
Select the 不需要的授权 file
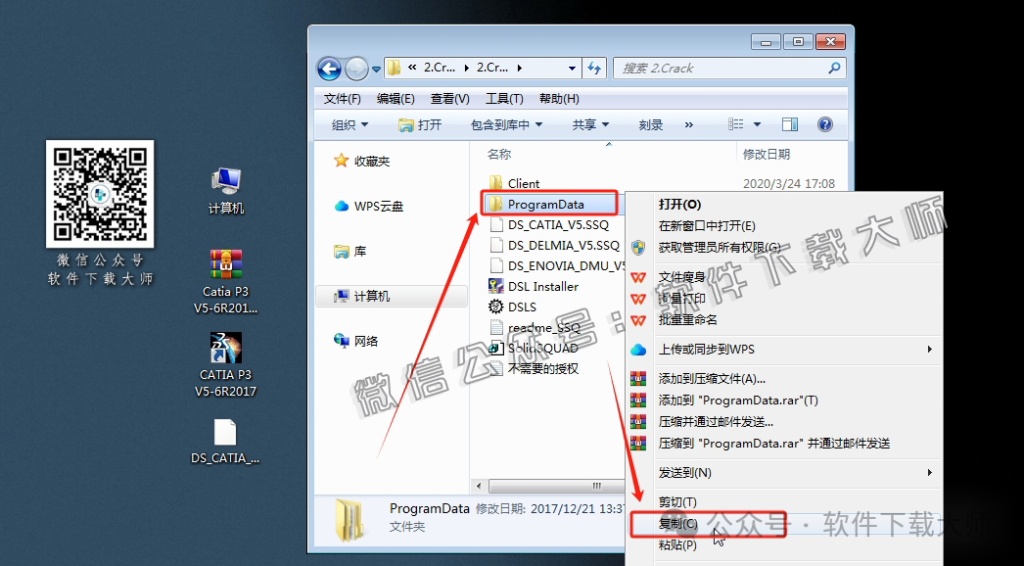pyautogui.click(x=534, y=369)
